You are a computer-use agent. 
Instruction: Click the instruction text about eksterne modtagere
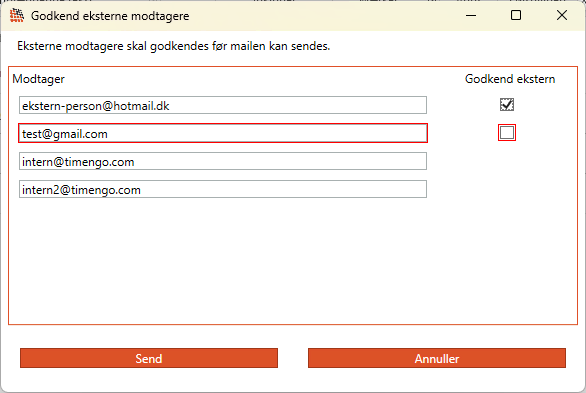point(174,46)
